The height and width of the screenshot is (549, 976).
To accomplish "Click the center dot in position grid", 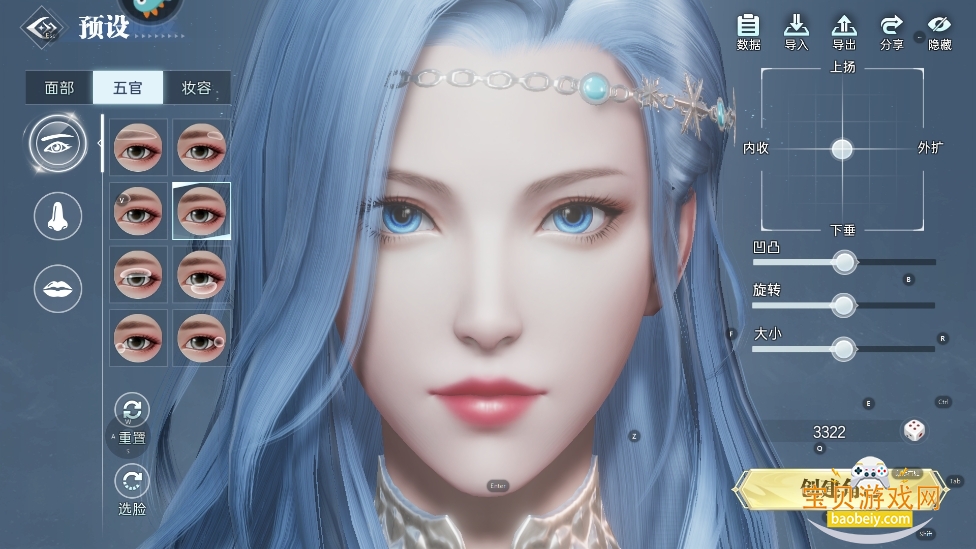I will pos(842,149).
